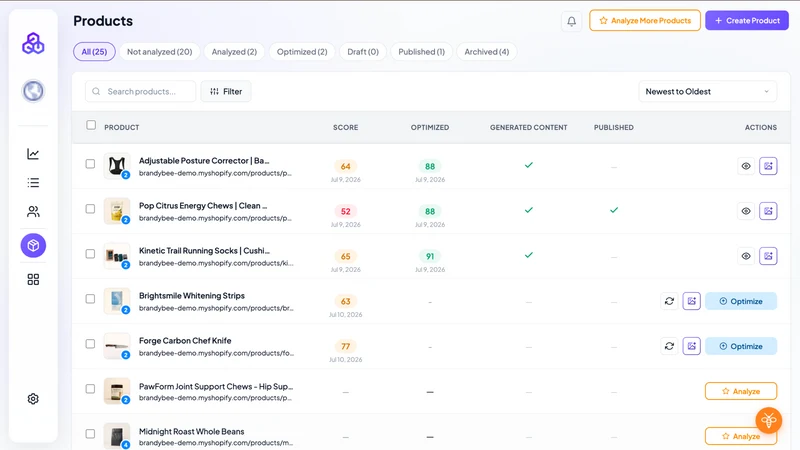Click the GENERATED CONTENT column header

click(x=529, y=127)
